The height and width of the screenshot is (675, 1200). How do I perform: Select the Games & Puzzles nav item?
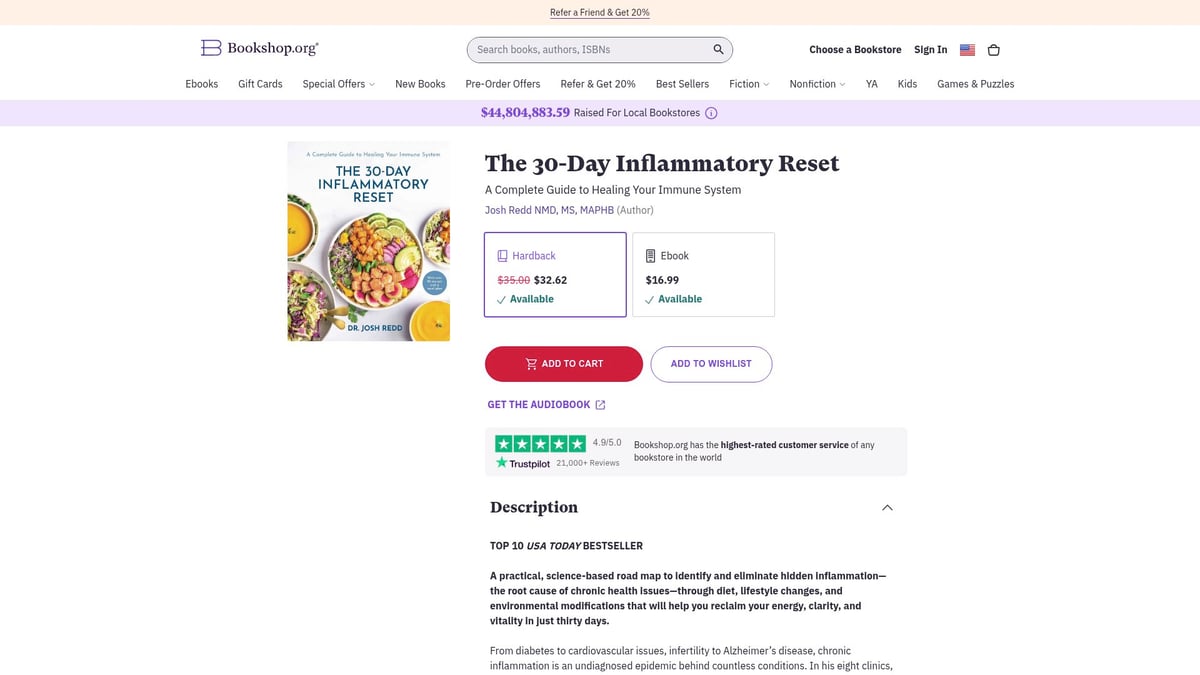(975, 84)
